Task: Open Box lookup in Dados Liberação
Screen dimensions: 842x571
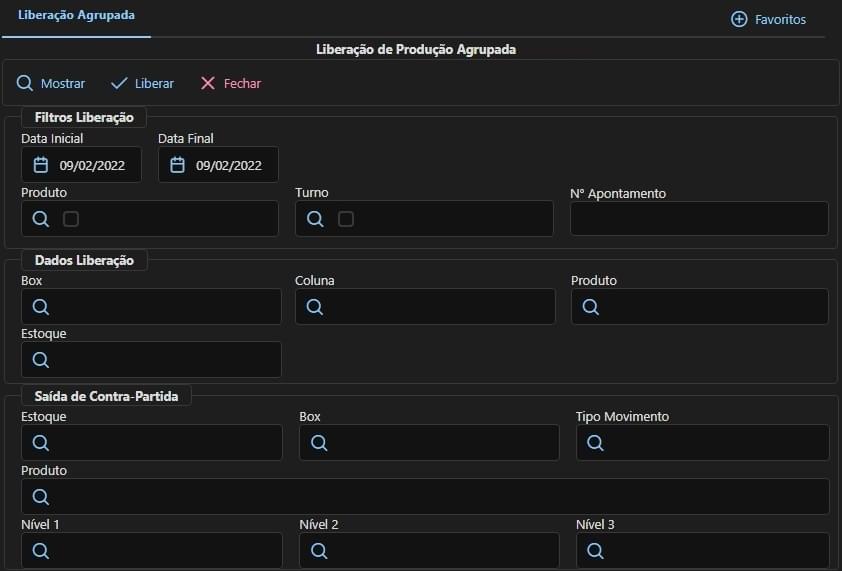Action: (x=41, y=307)
